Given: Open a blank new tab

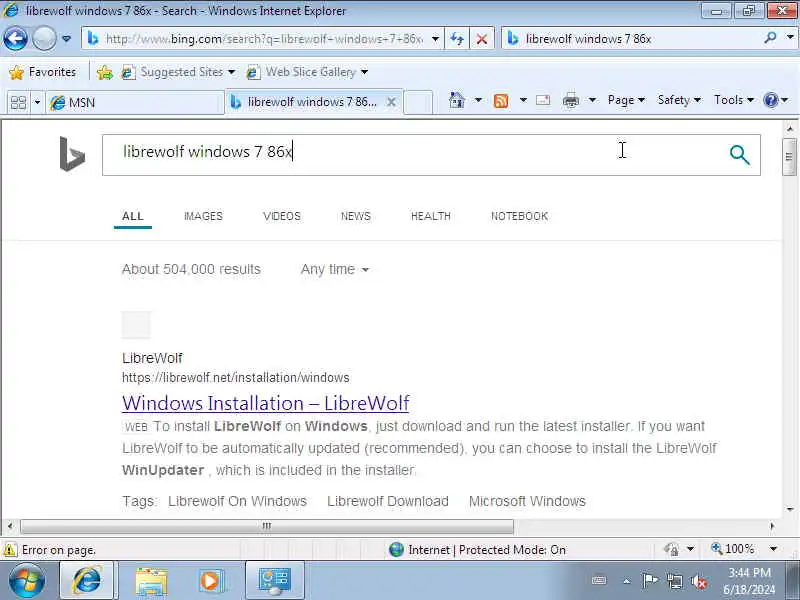Looking at the screenshot, I should pos(418,102).
